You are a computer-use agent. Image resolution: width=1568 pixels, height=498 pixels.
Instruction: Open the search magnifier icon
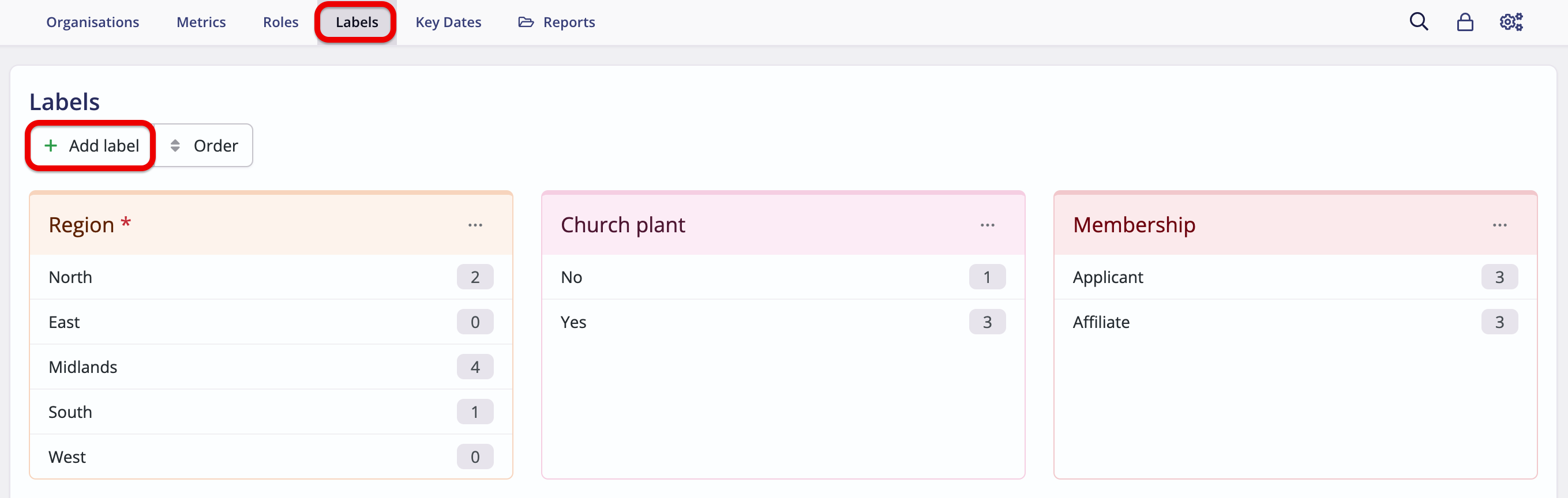(1419, 22)
